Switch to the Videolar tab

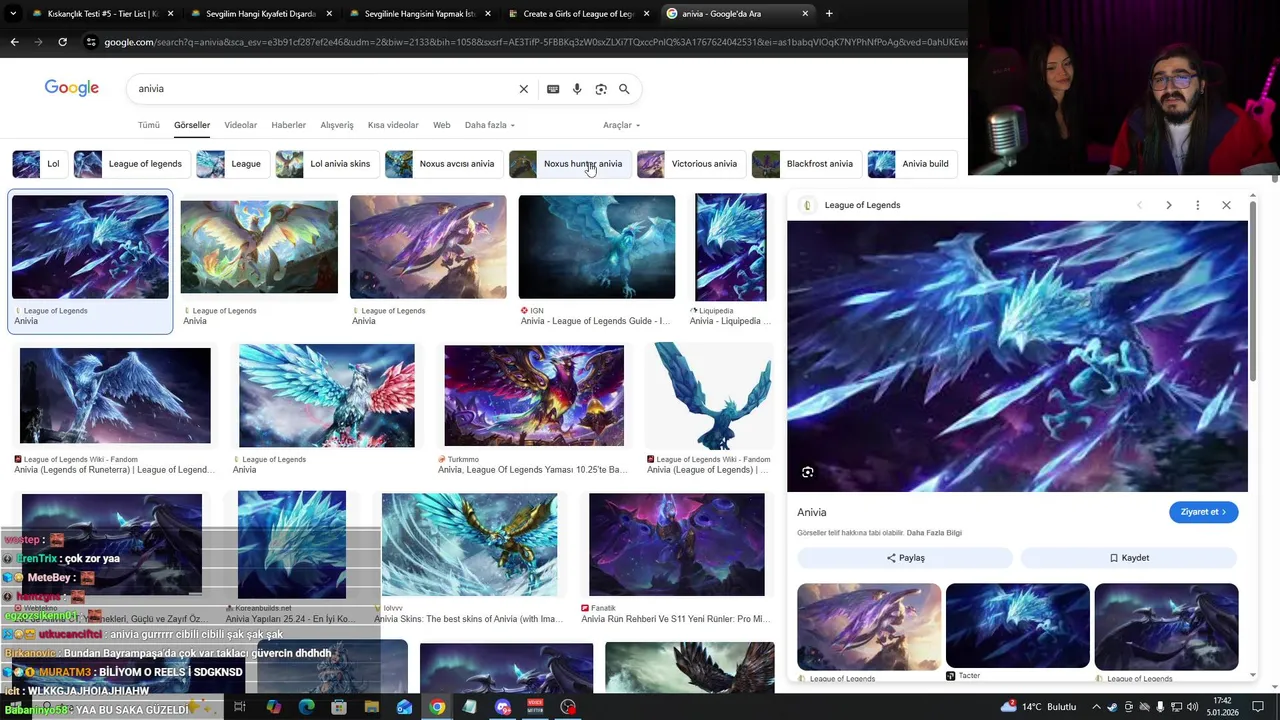tap(241, 125)
